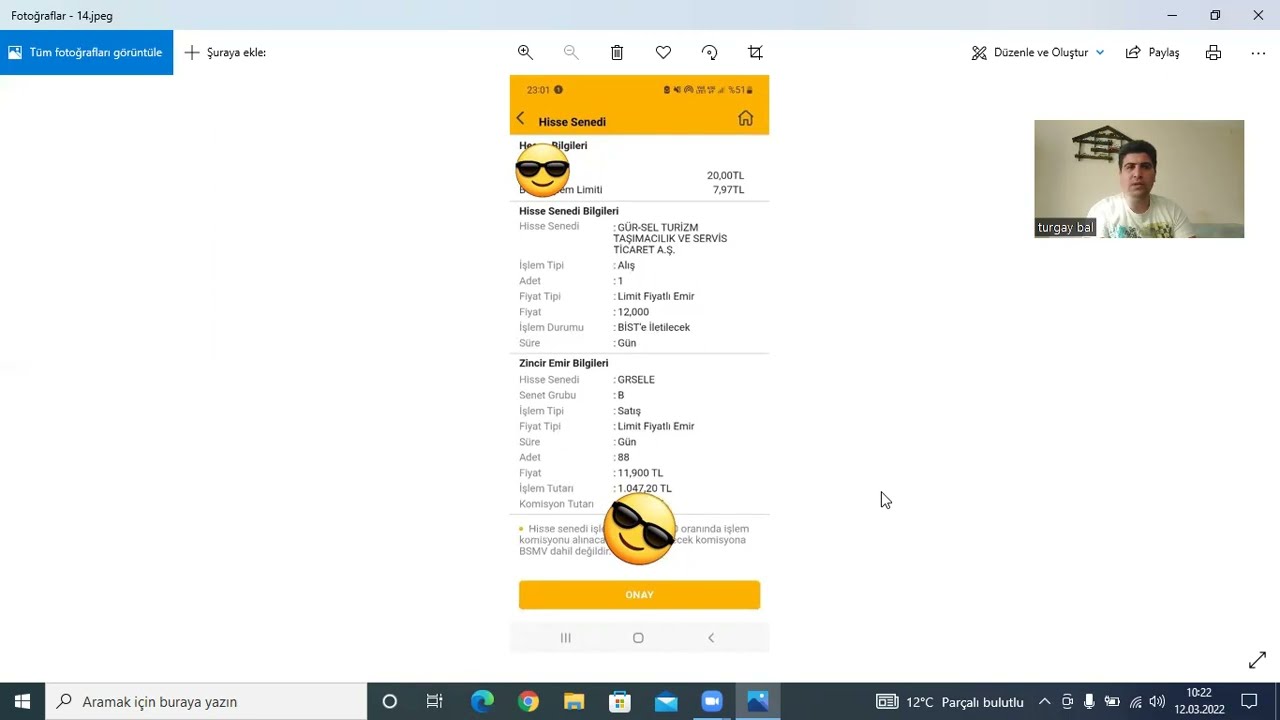Open Cortana circle icon on taskbar
Viewport: 1280px width, 720px height.
[390, 701]
